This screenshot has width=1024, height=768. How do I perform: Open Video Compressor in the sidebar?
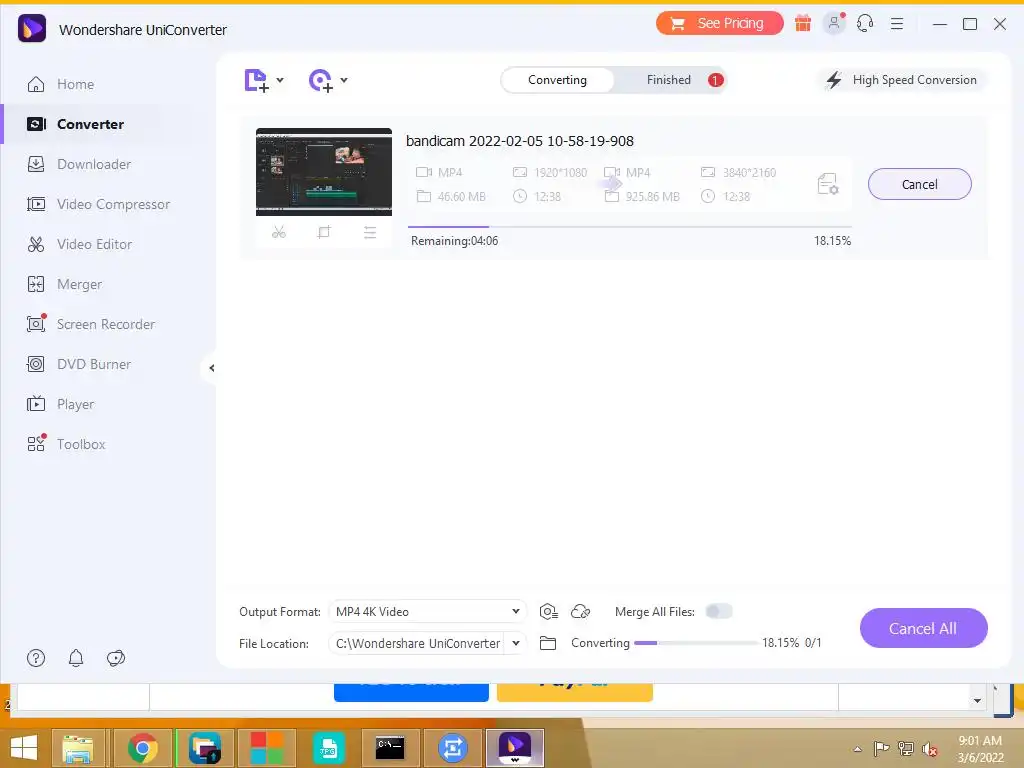pos(98,204)
